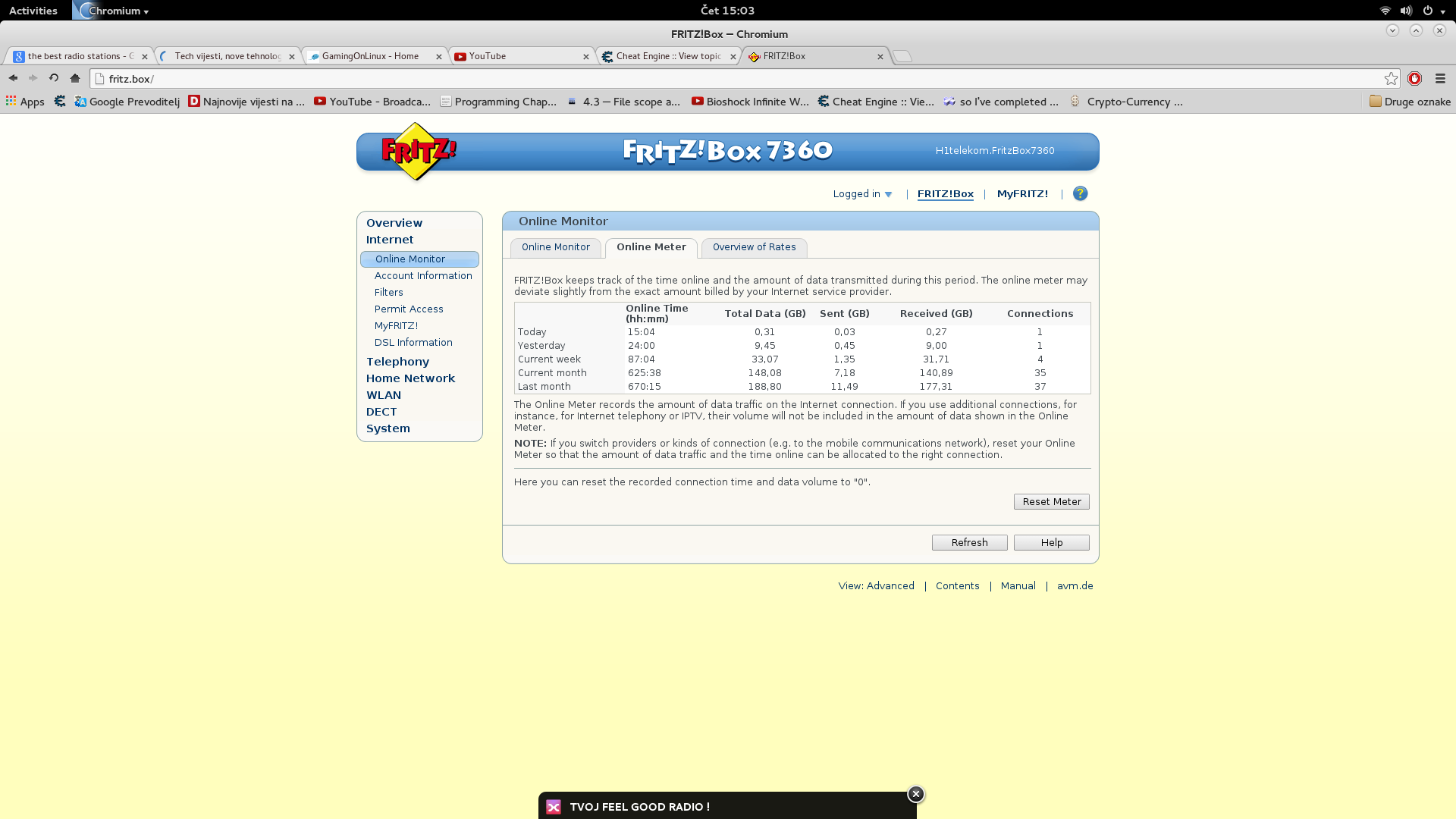
Task: Switch to the best radio stations tab
Action: [x=80, y=56]
